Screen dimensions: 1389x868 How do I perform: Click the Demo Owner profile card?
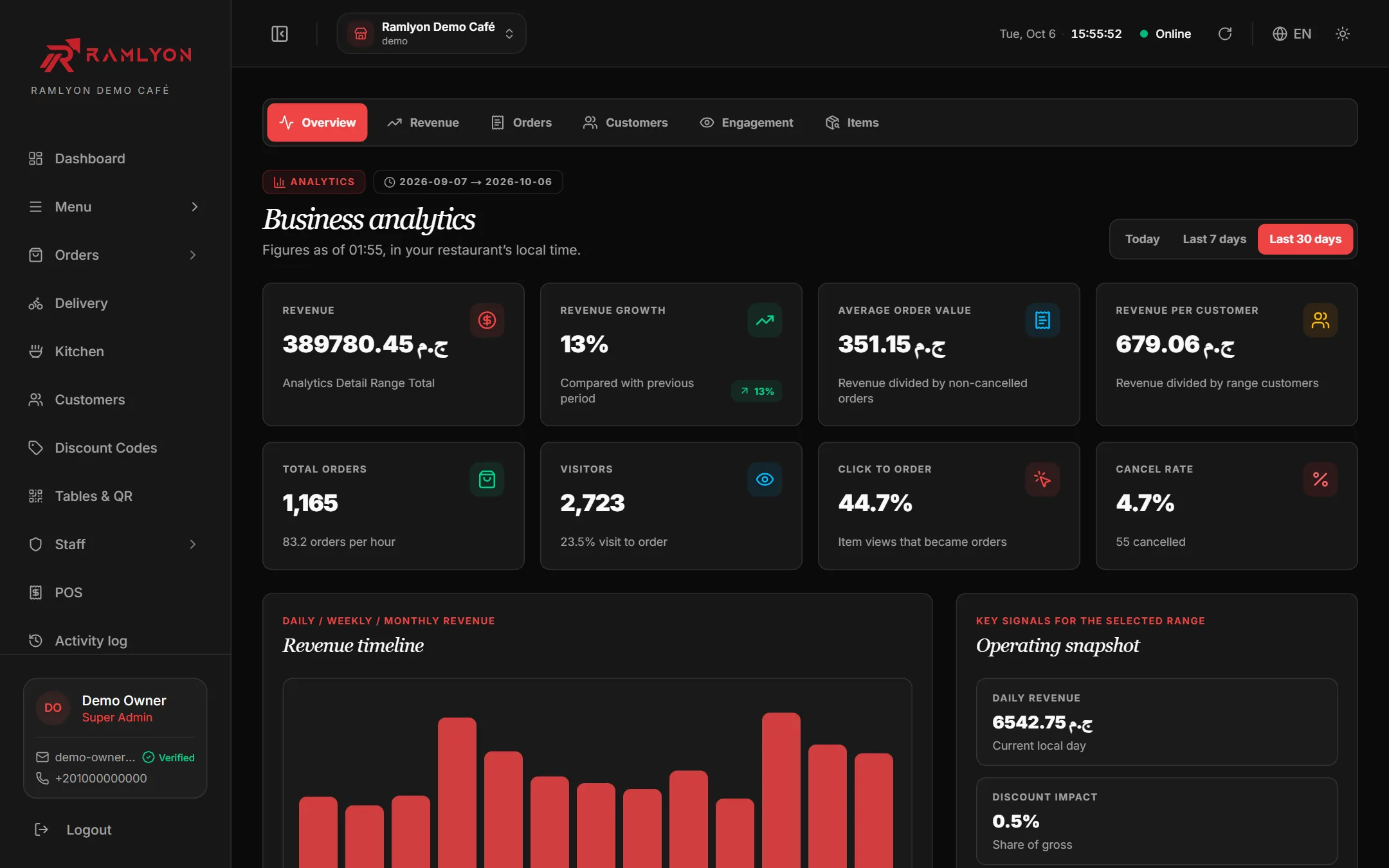pyautogui.click(x=115, y=738)
